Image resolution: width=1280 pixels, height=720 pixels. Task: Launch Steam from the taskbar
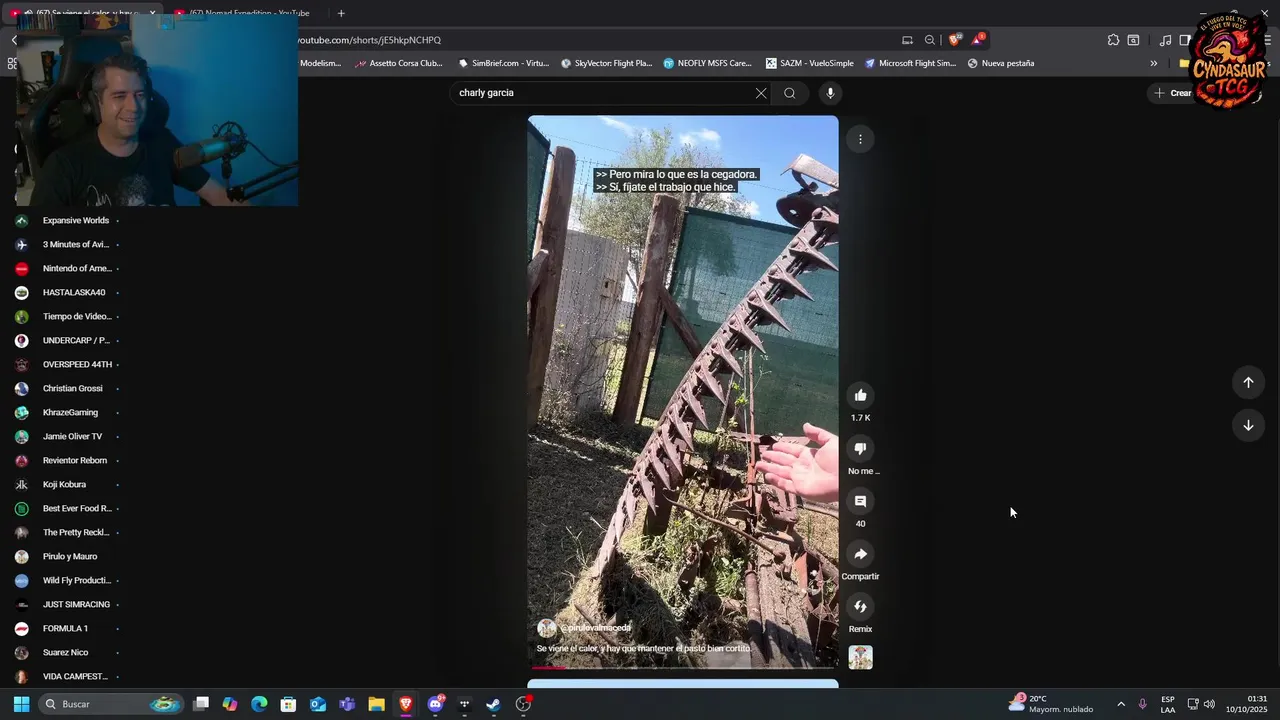point(493,704)
